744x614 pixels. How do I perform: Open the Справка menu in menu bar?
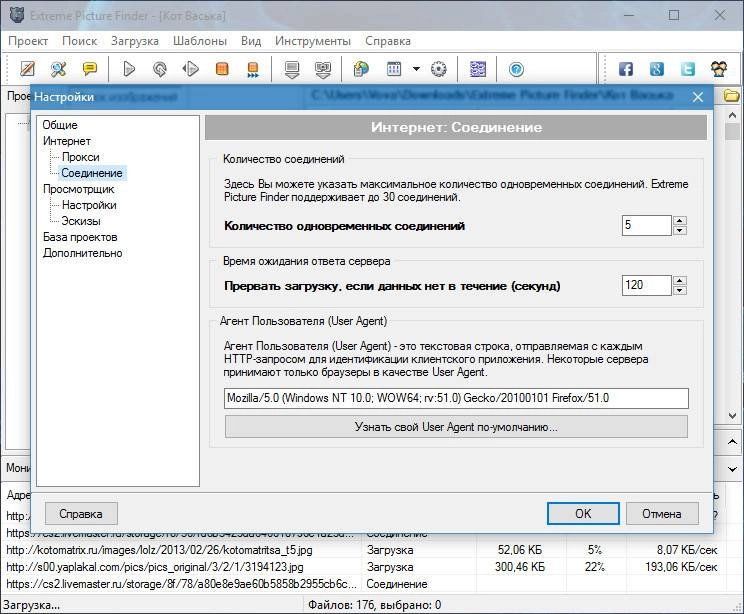click(388, 41)
